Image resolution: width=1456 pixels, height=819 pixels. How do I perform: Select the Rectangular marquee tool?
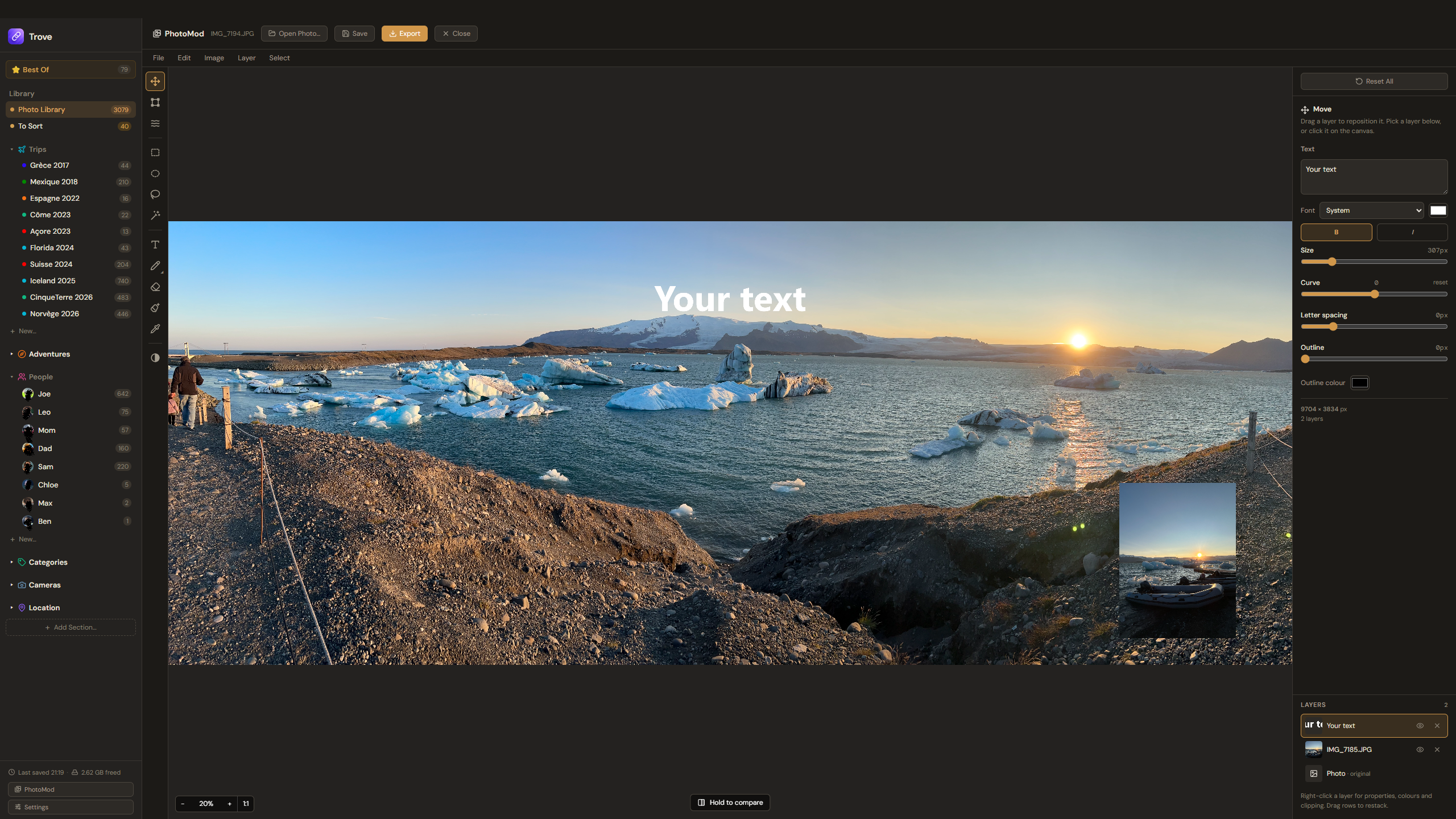point(155,152)
